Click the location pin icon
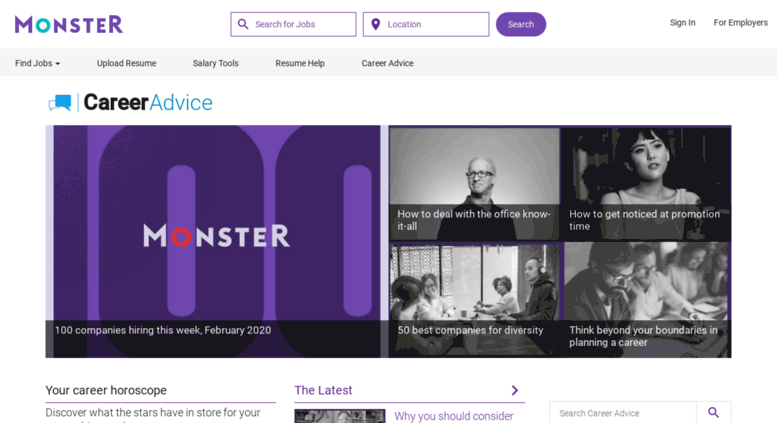Screen dimensions: 777x423 point(376,24)
